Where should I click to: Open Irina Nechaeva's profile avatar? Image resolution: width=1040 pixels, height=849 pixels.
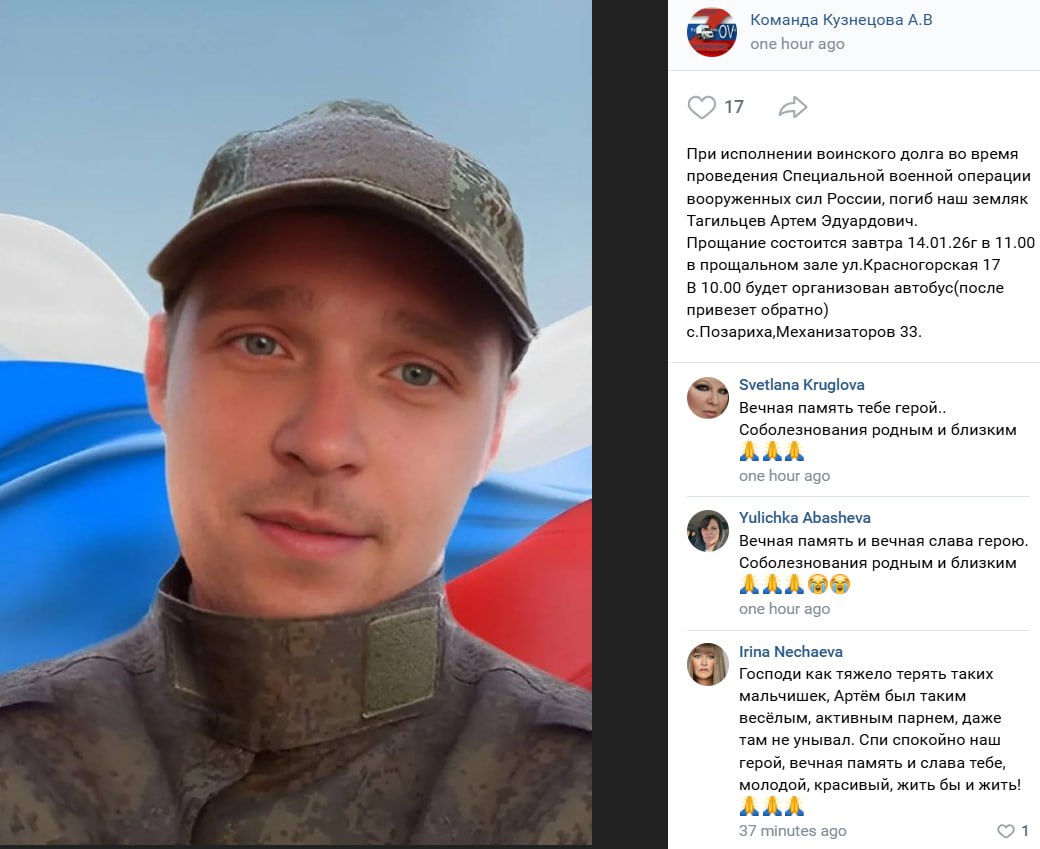point(708,664)
